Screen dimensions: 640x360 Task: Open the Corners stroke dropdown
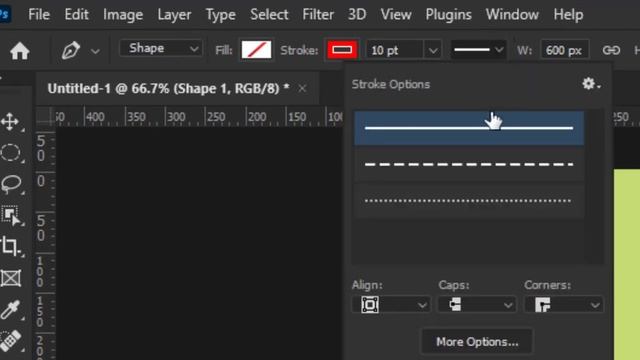pyautogui.click(x=563, y=304)
